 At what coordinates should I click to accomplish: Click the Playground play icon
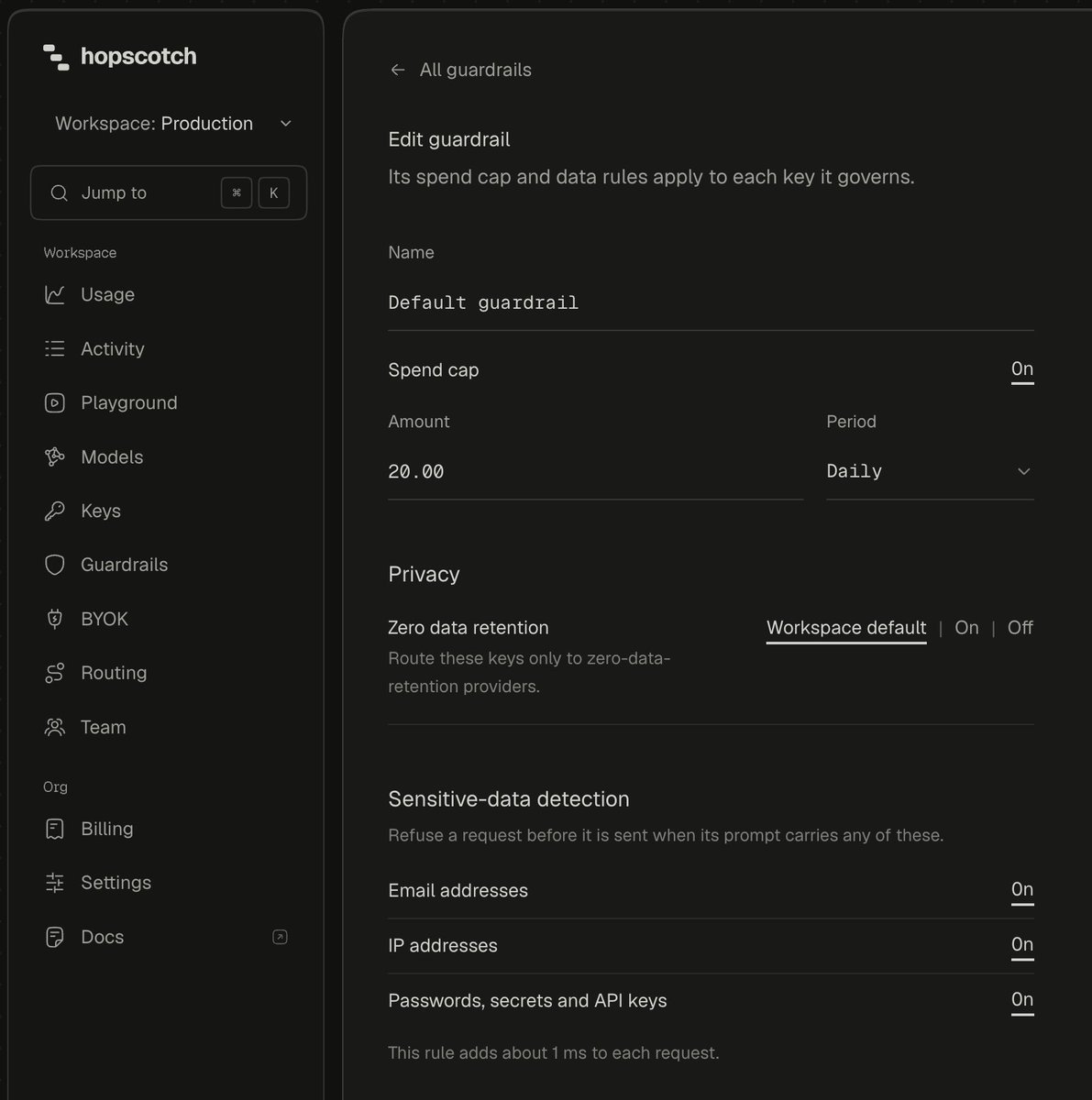[55, 402]
